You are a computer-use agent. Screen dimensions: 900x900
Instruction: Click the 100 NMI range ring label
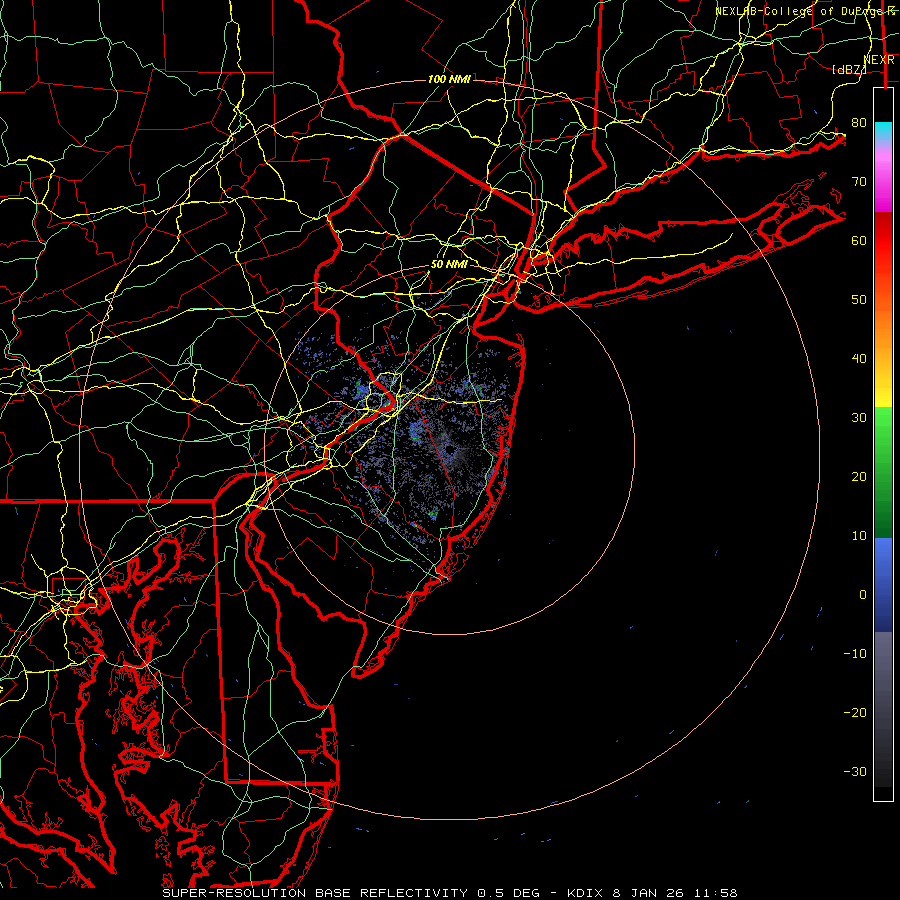click(x=449, y=79)
